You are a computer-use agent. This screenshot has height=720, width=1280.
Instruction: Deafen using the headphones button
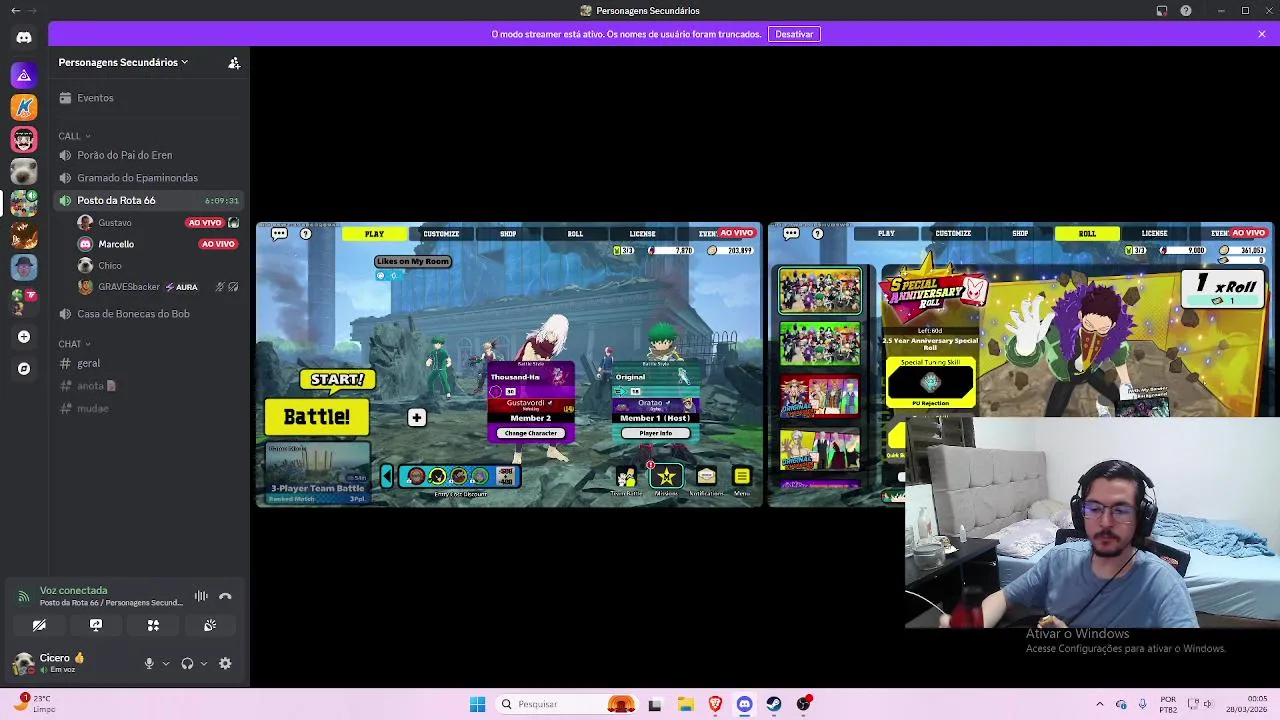(187, 663)
